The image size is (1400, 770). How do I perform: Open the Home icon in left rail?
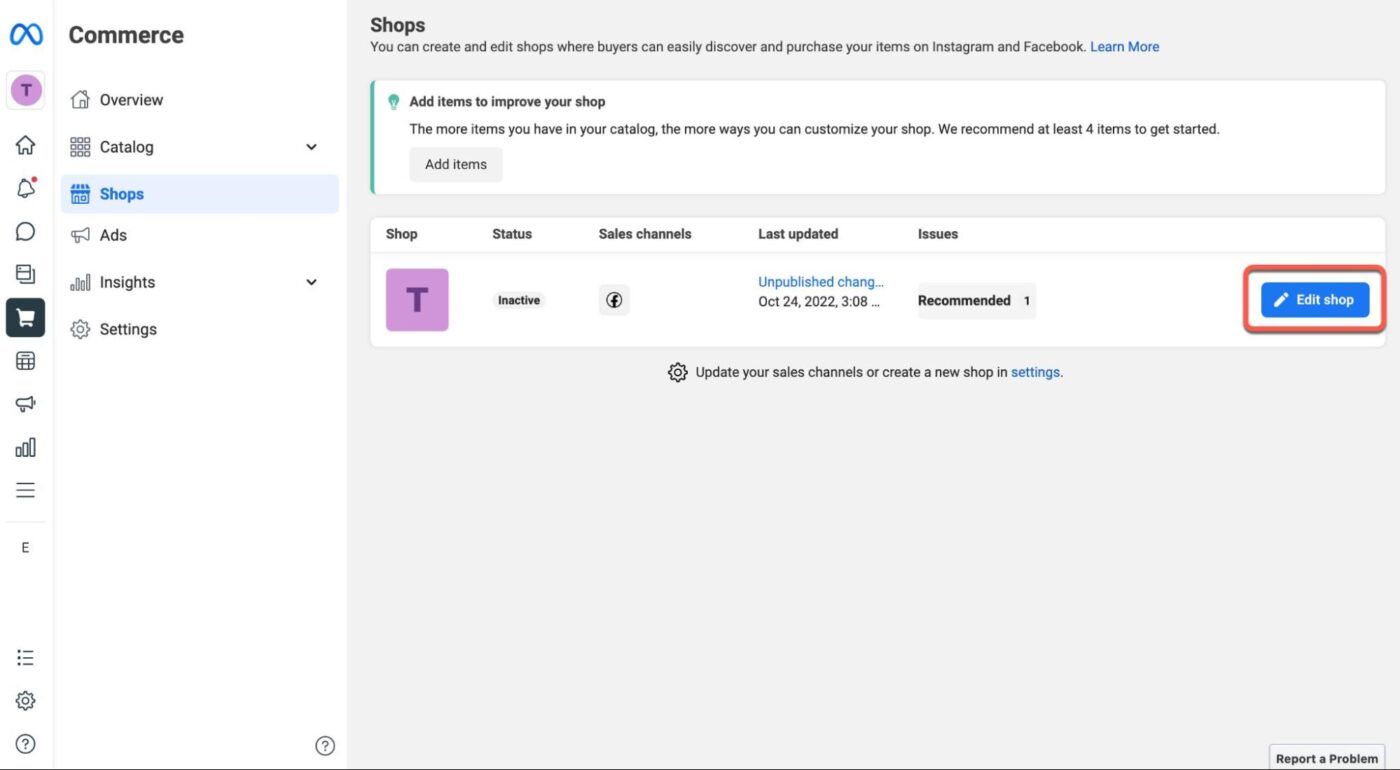26,145
